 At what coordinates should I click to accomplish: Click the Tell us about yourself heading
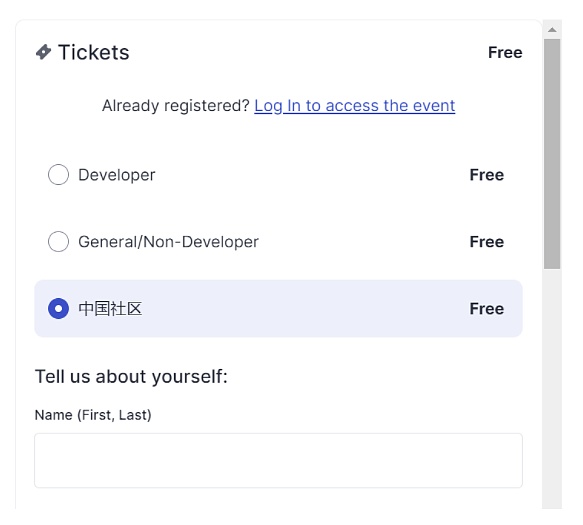coord(131,377)
